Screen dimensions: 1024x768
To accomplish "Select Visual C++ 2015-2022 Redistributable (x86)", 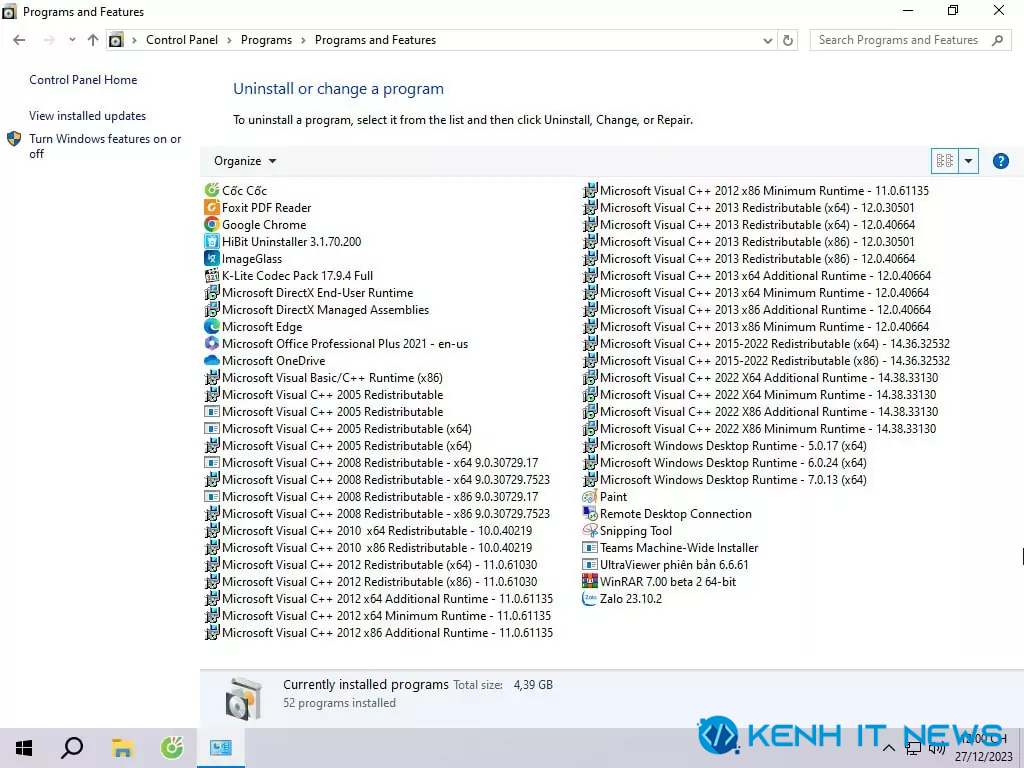I will [767, 360].
